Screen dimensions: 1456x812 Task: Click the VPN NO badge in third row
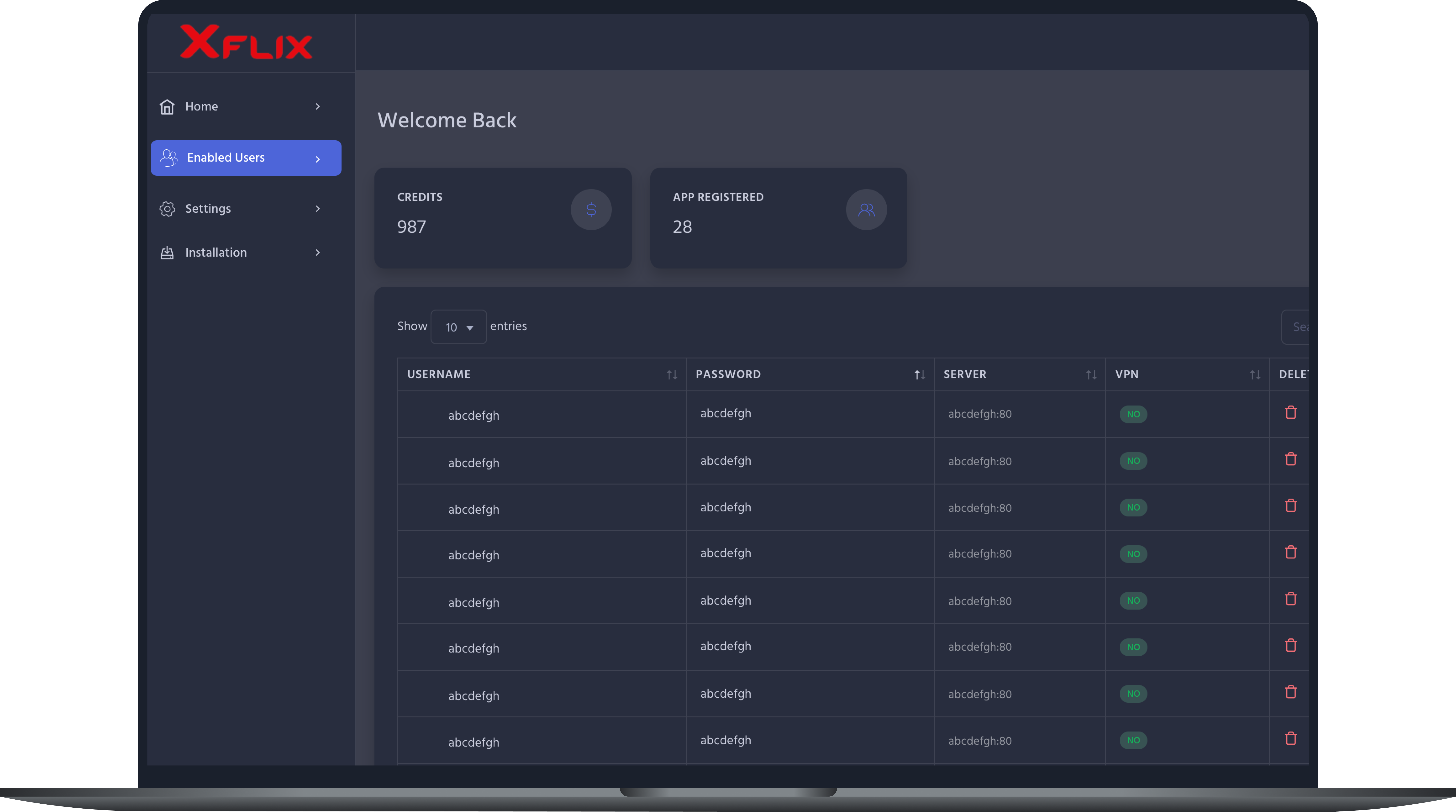click(1133, 507)
